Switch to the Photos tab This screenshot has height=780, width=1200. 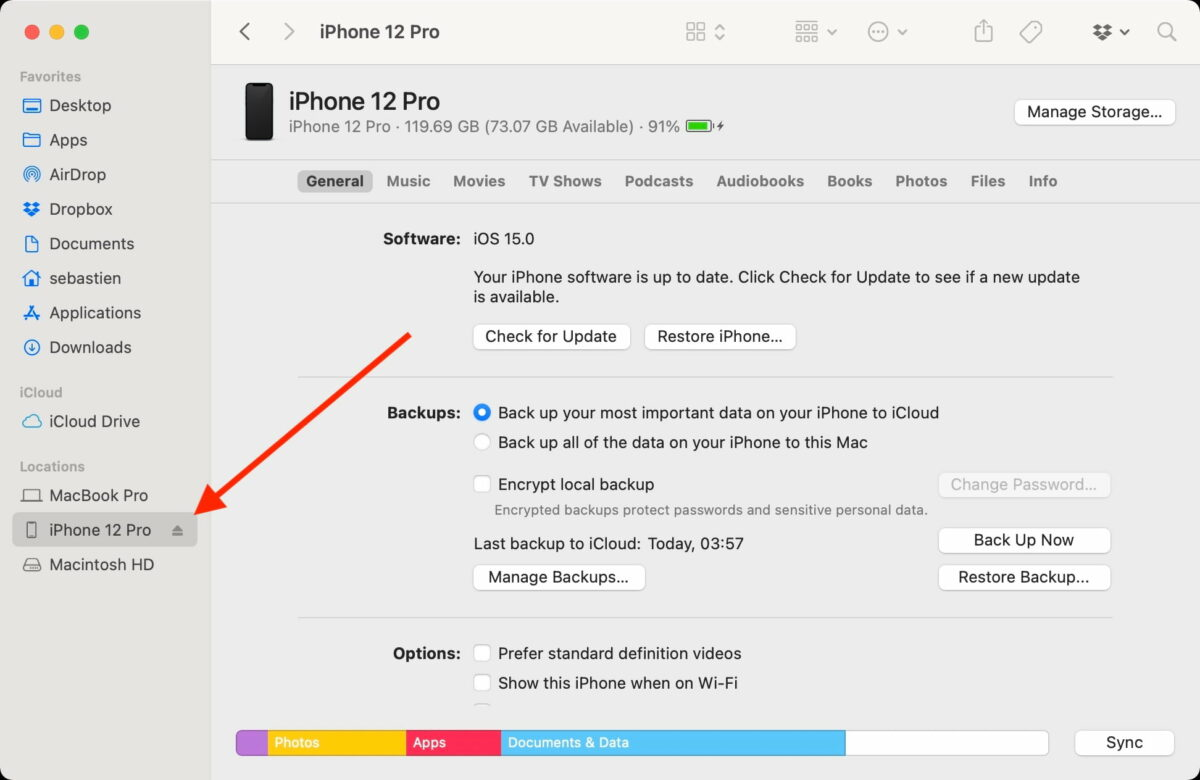click(x=921, y=181)
